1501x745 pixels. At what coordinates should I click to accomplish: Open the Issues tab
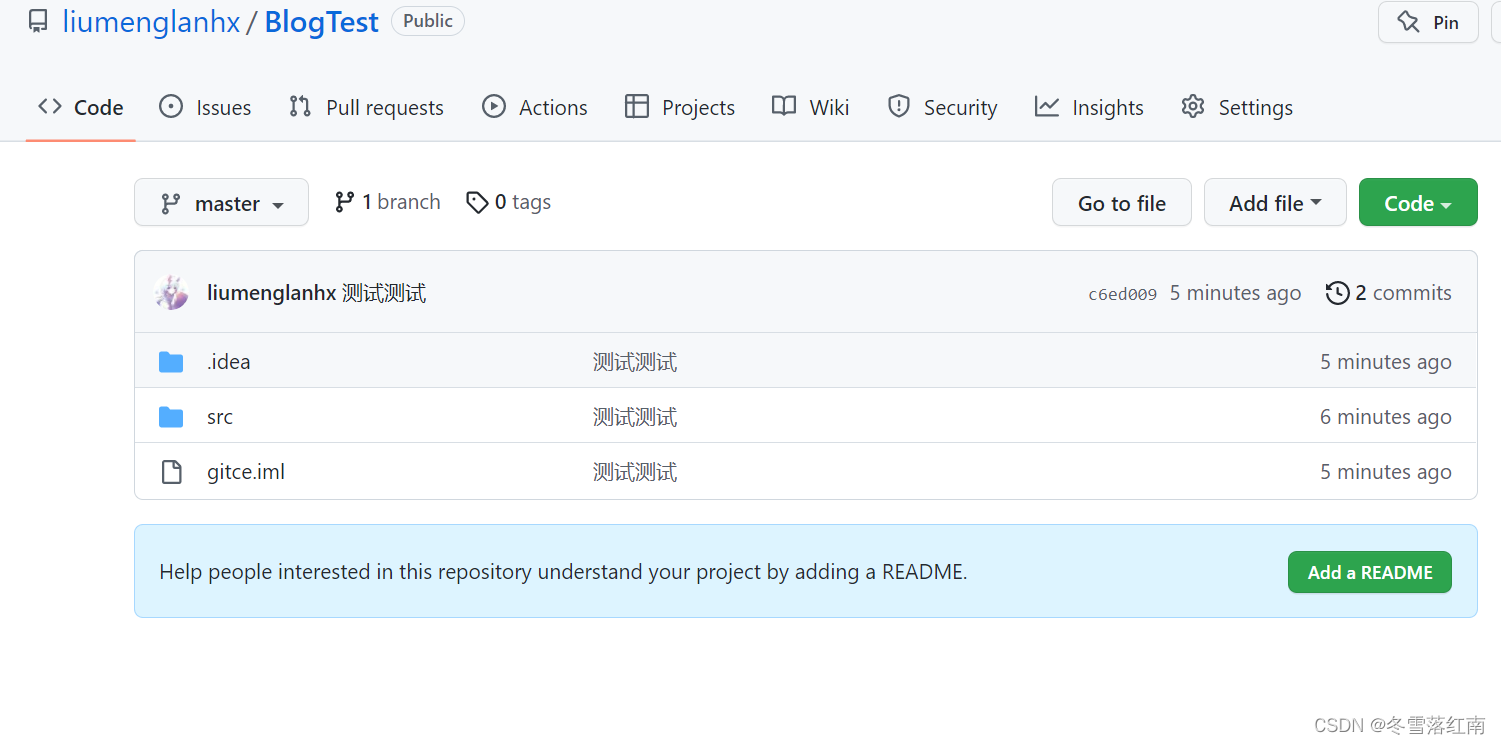[x=205, y=107]
